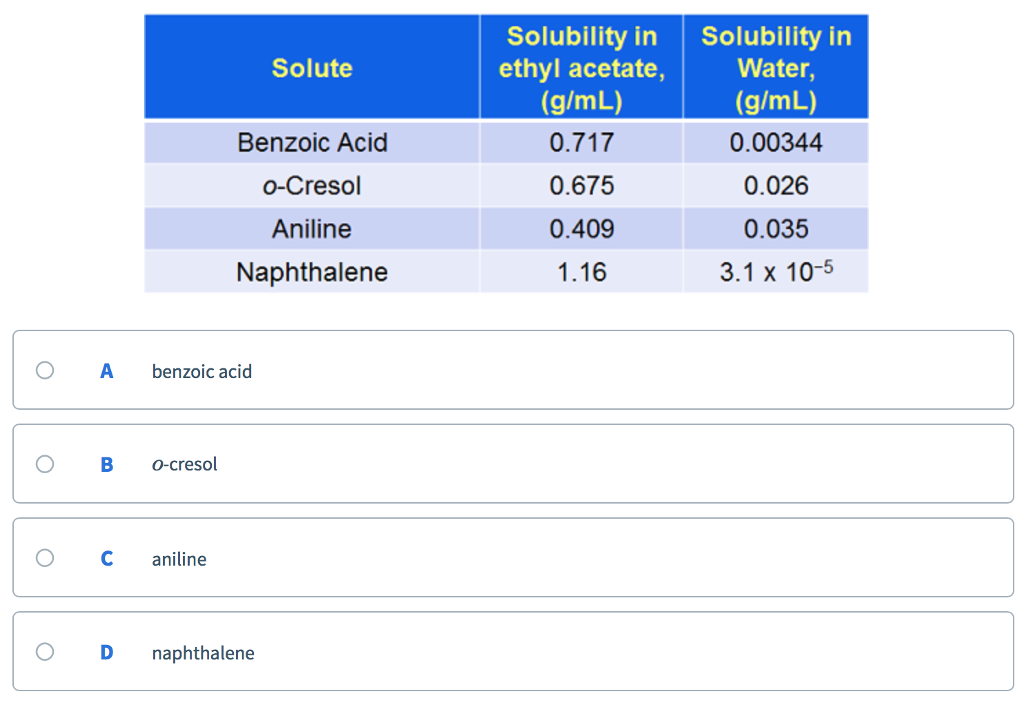Image resolution: width=1024 pixels, height=705 pixels.
Task: Pick the naphthalene answer option
Action: 203,651
